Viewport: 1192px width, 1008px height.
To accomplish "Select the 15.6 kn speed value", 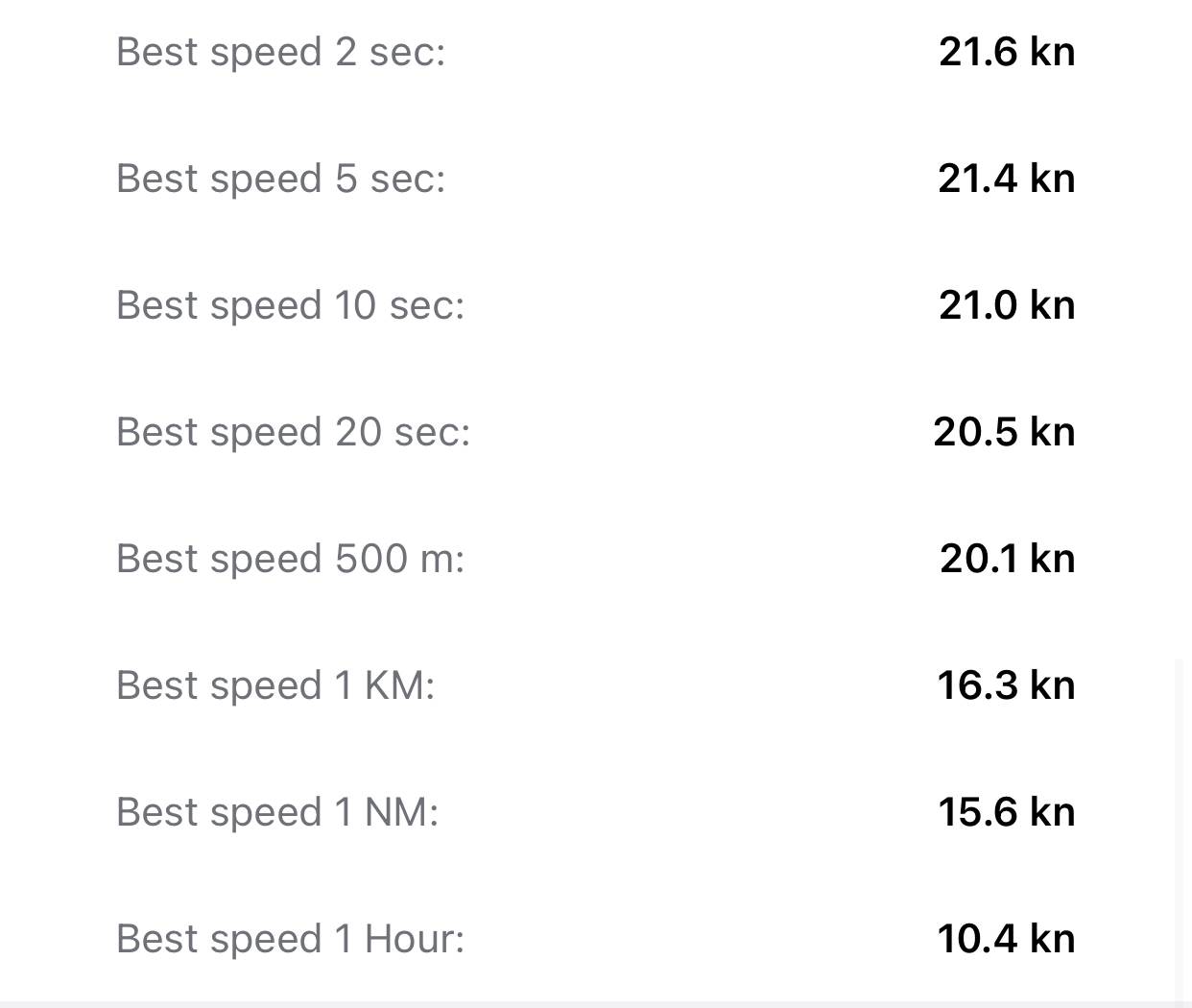I will [x=1006, y=812].
